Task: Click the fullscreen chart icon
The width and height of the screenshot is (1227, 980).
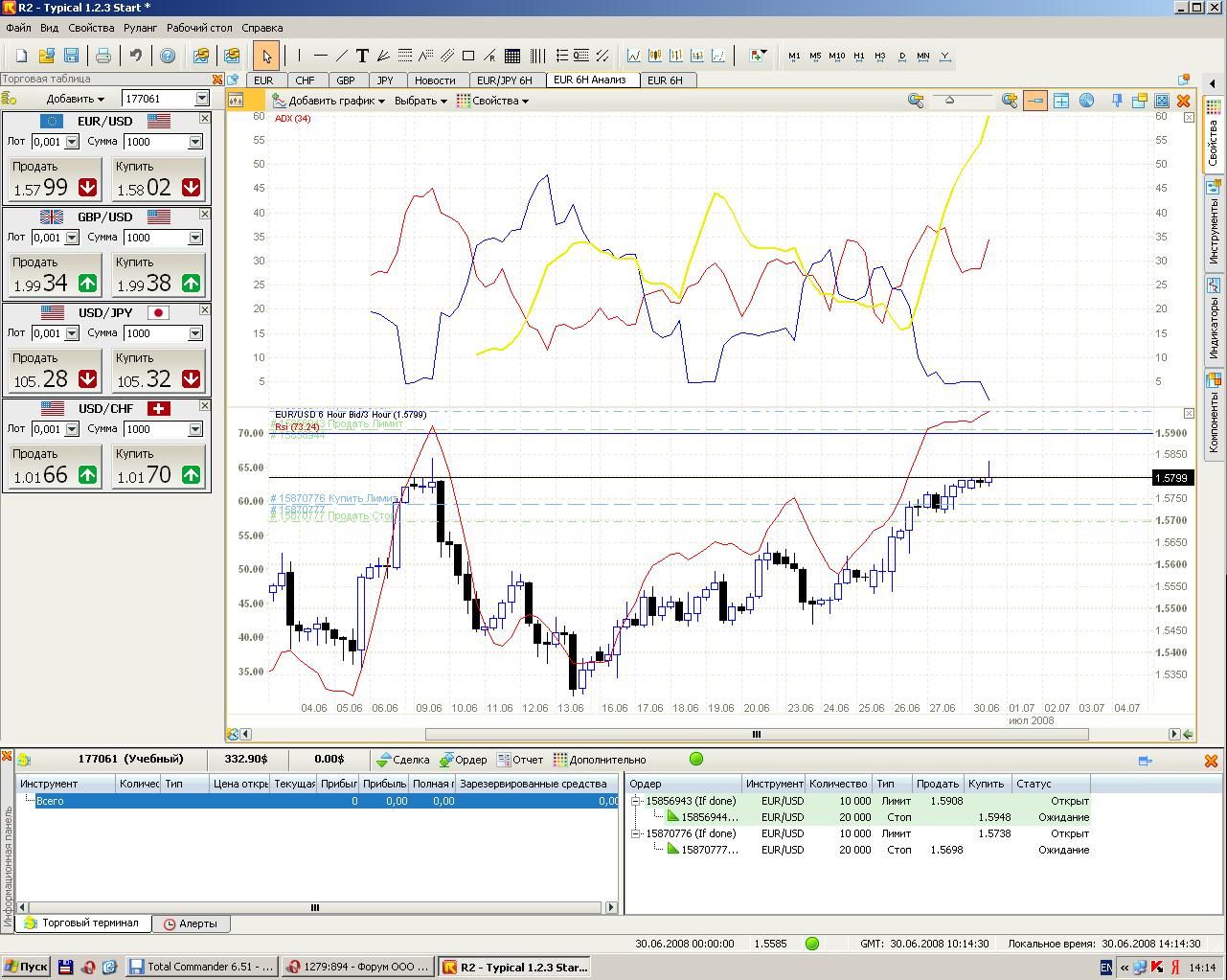Action: pos(1162,100)
